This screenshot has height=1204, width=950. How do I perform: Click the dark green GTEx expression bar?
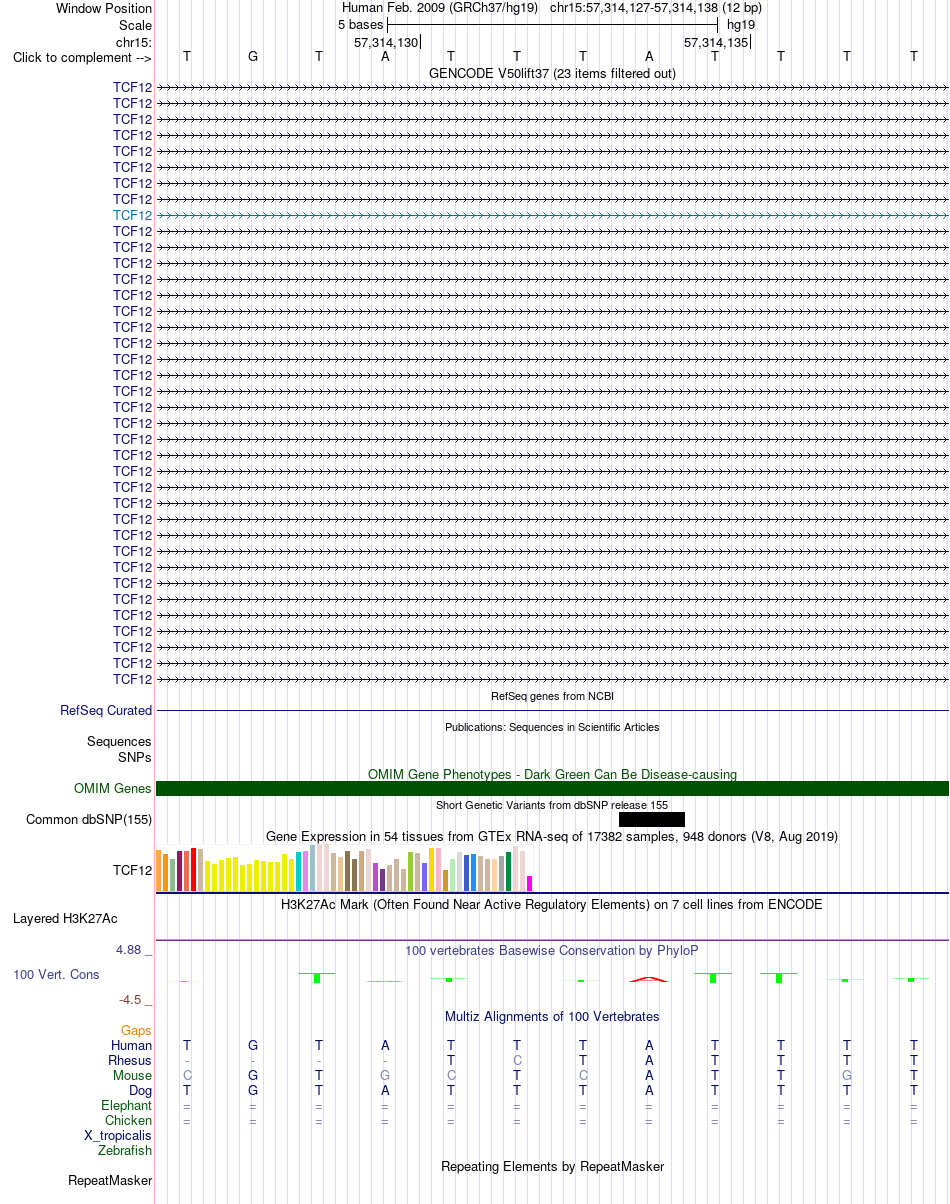click(509, 871)
